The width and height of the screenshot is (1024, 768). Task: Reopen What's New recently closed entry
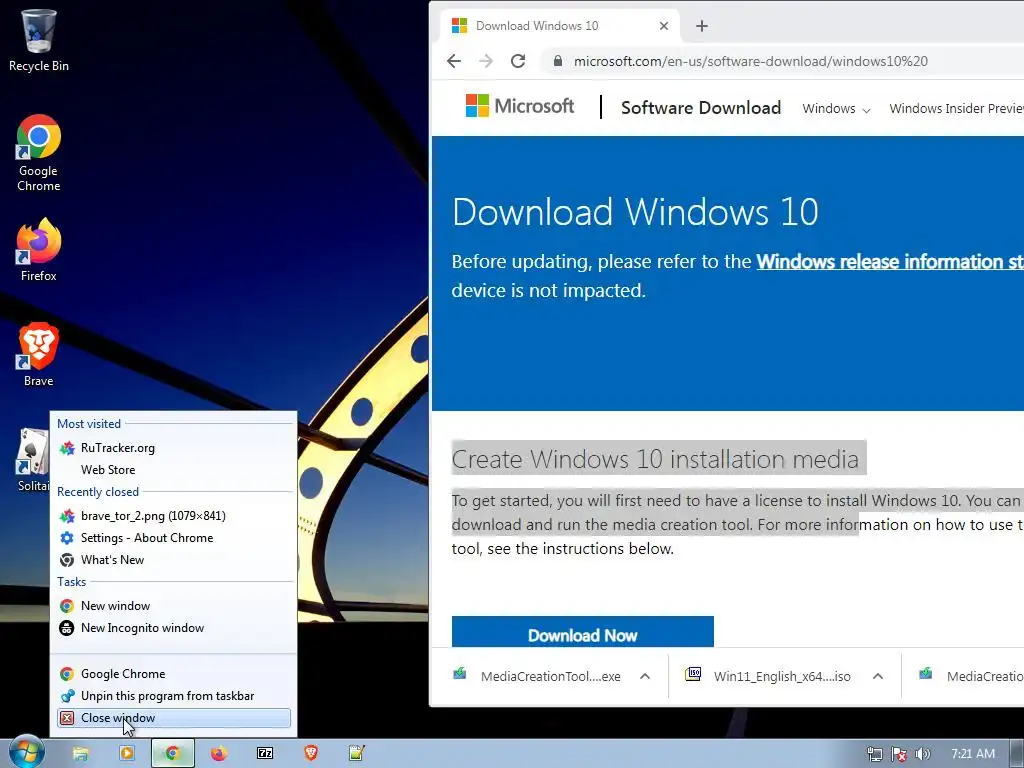pos(174,560)
